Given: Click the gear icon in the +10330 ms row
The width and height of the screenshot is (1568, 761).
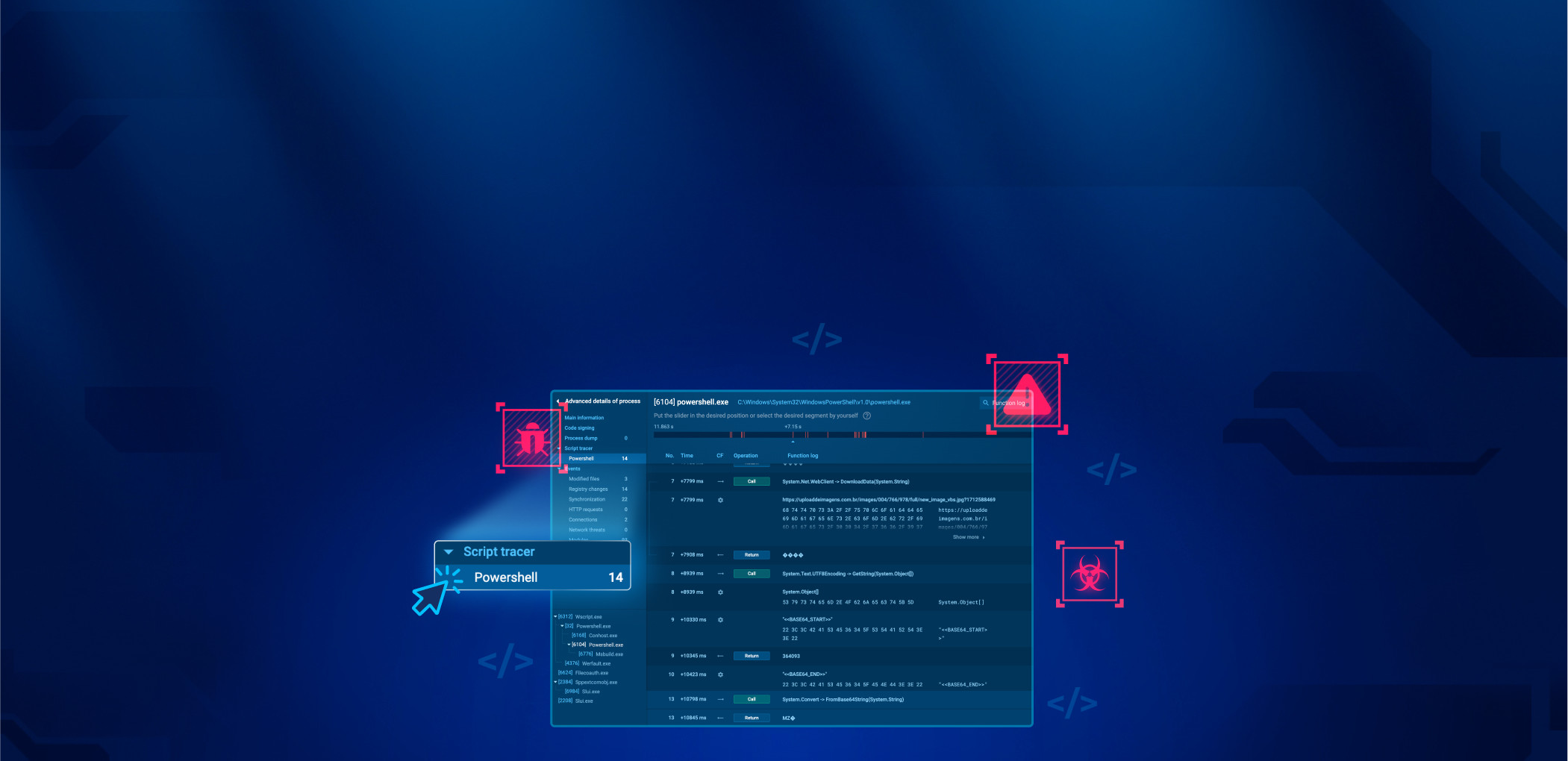Looking at the screenshot, I should point(720,620).
